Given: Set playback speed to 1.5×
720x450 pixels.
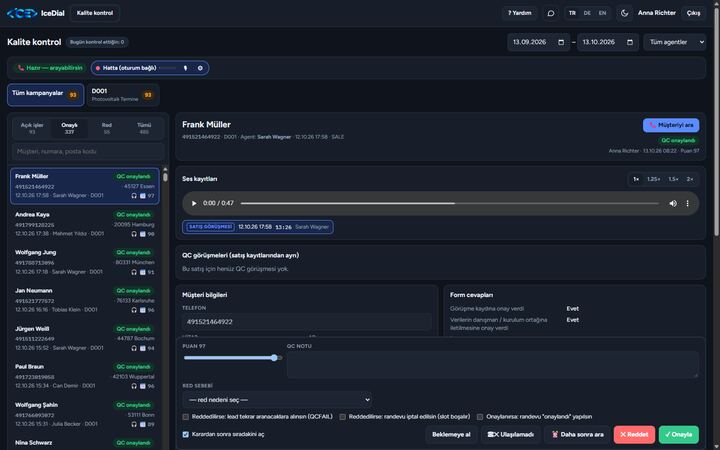Looking at the screenshot, I should point(674,179).
